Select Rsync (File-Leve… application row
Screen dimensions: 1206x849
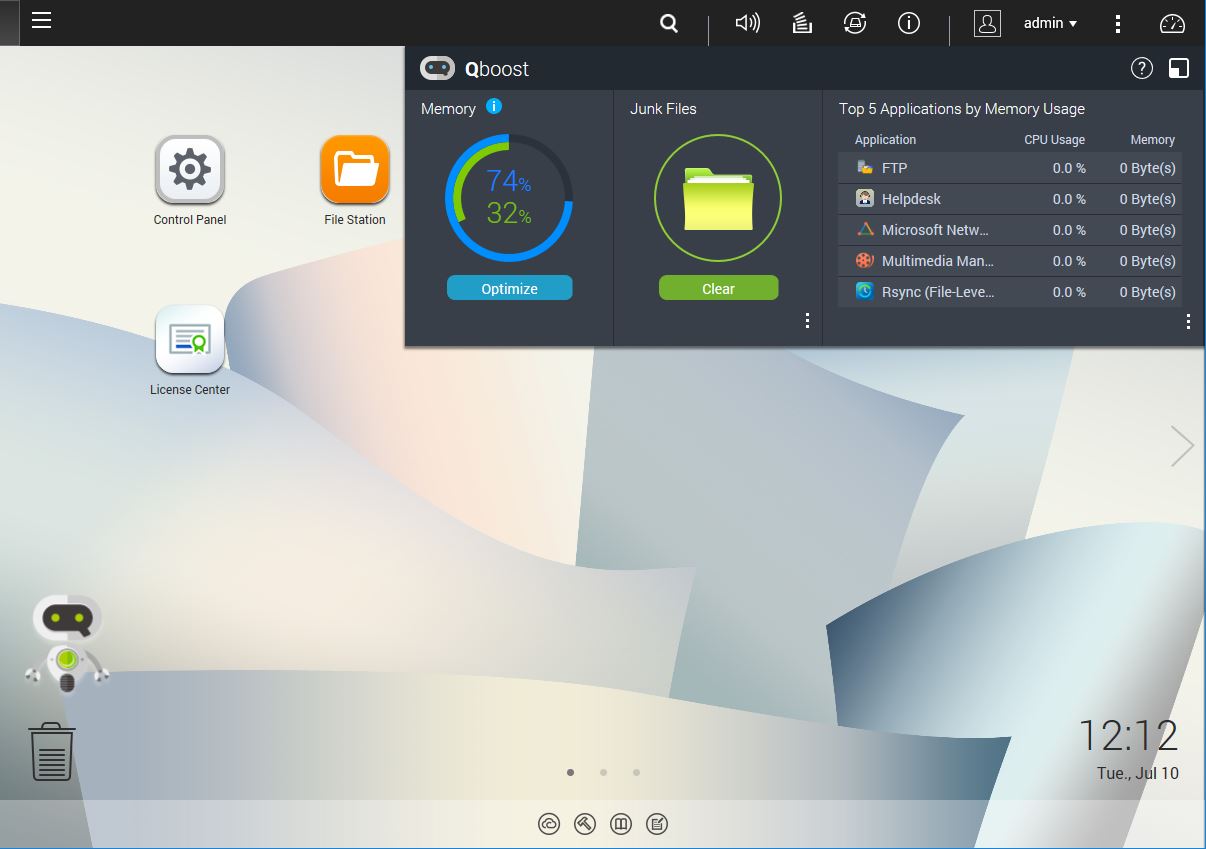(1009, 292)
